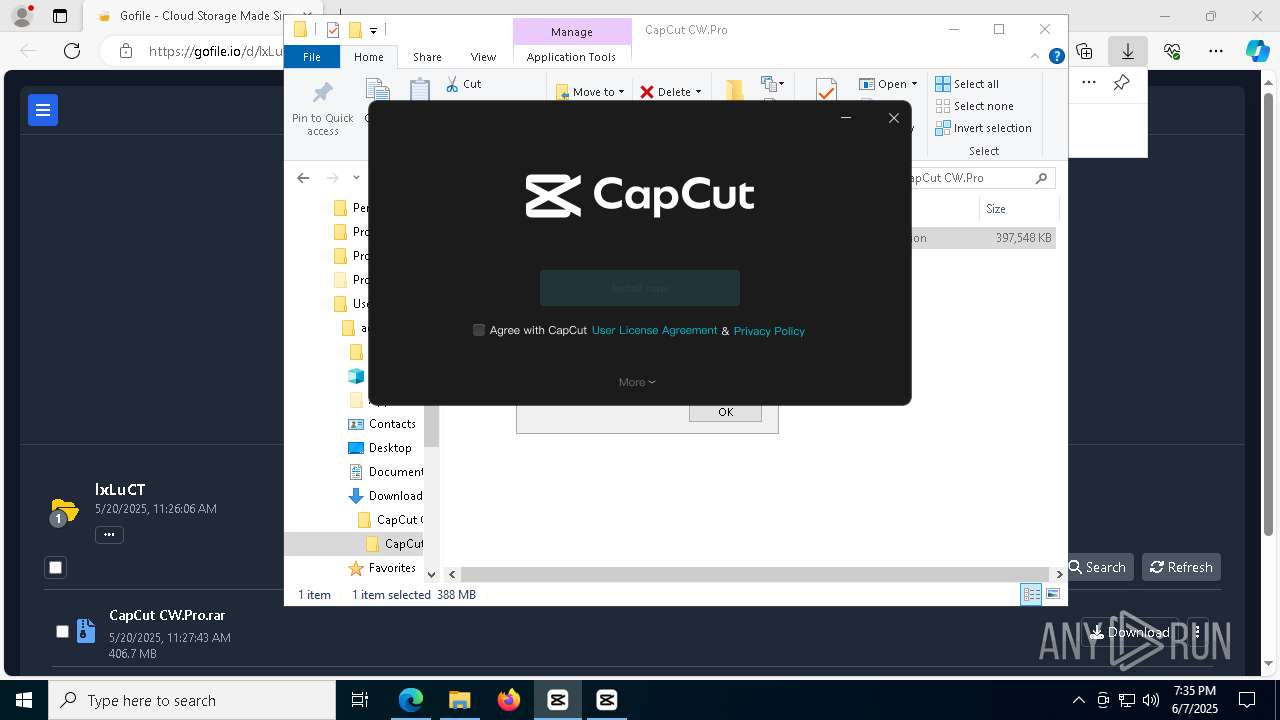The image size is (1280, 720).
Task: Switch to the View ribbon tab
Action: click(483, 57)
